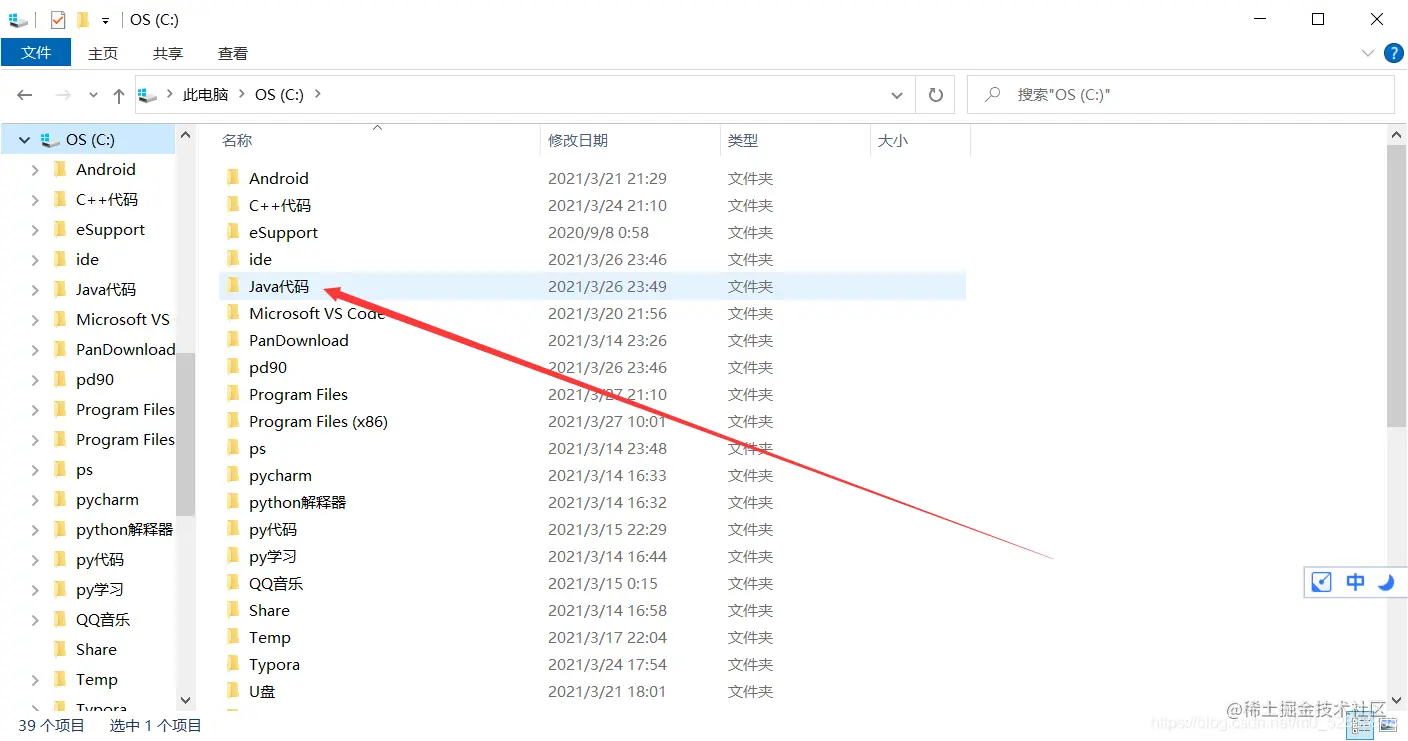This screenshot has height=741, width=1408.
Task: Click the file list vertical scrollbar thumb
Action: pyautogui.click(x=1397, y=285)
